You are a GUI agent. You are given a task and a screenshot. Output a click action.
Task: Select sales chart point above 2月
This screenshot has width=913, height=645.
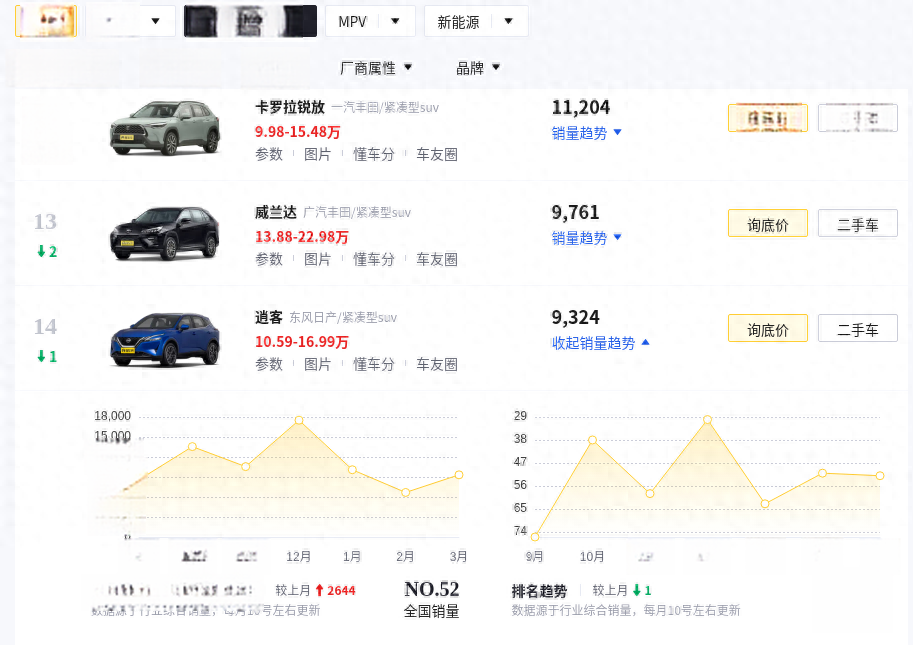click(x=406, y=492)
